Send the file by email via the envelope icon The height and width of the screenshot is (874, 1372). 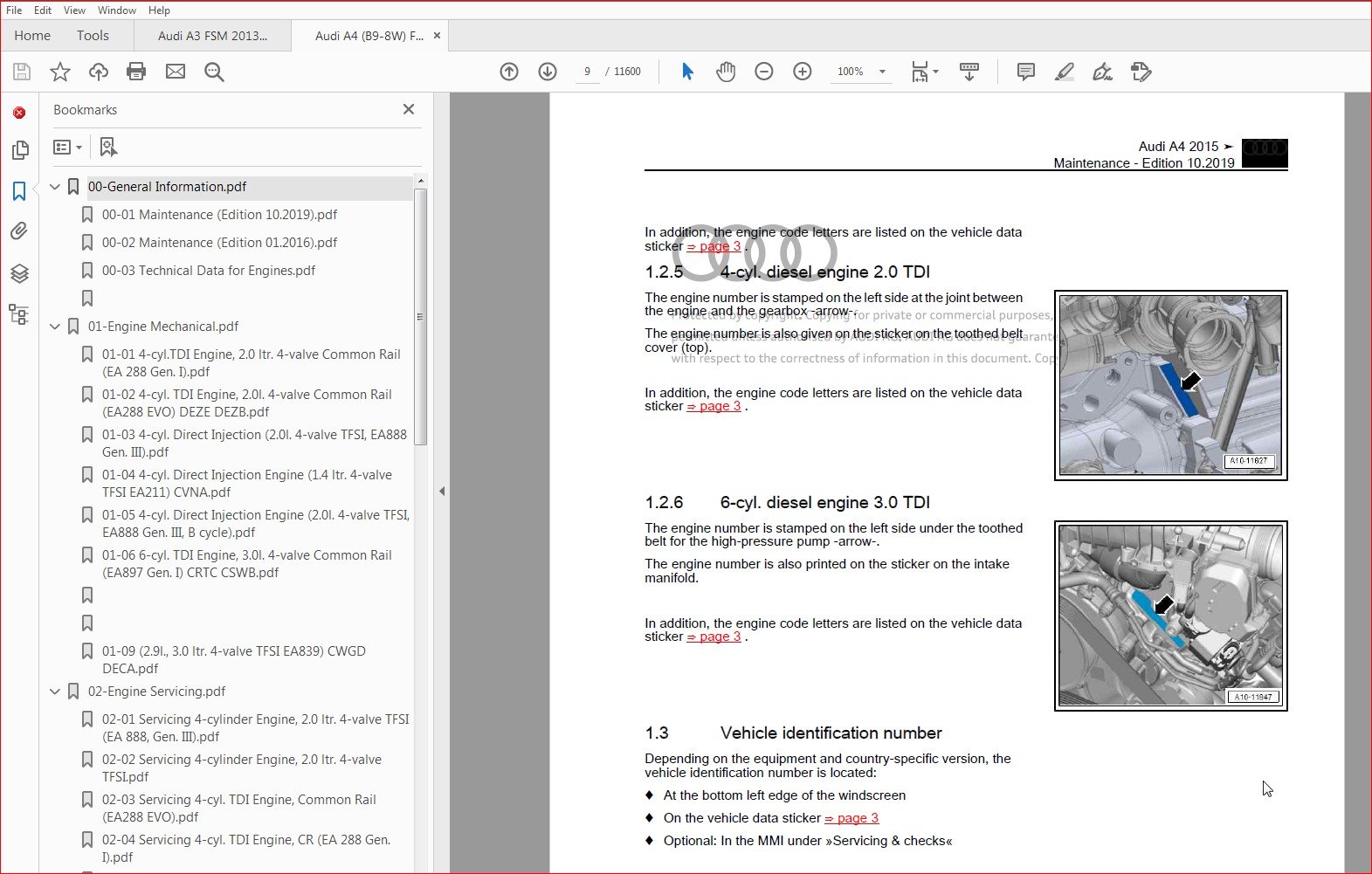(176, 72)
